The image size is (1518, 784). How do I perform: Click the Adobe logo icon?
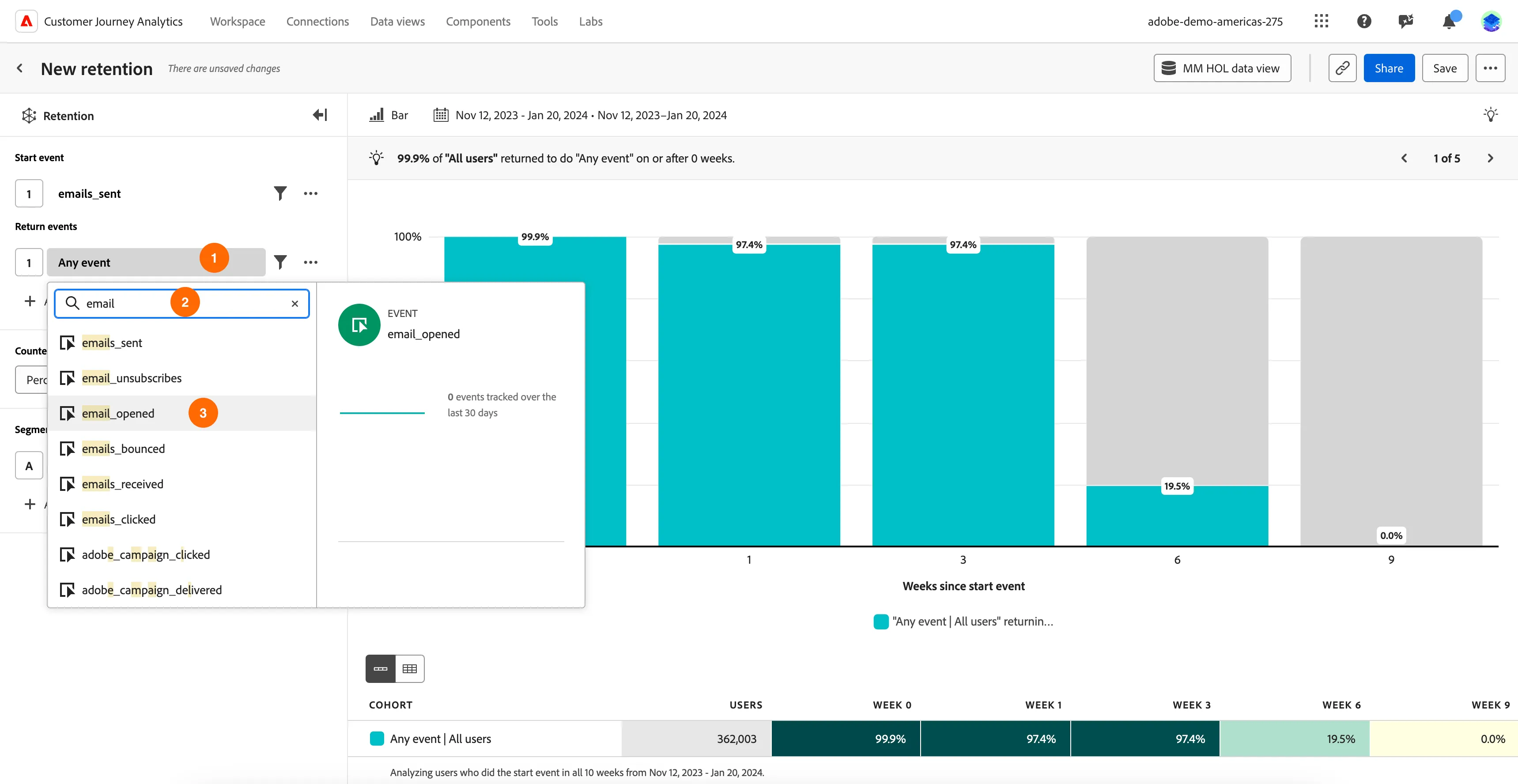26,21
